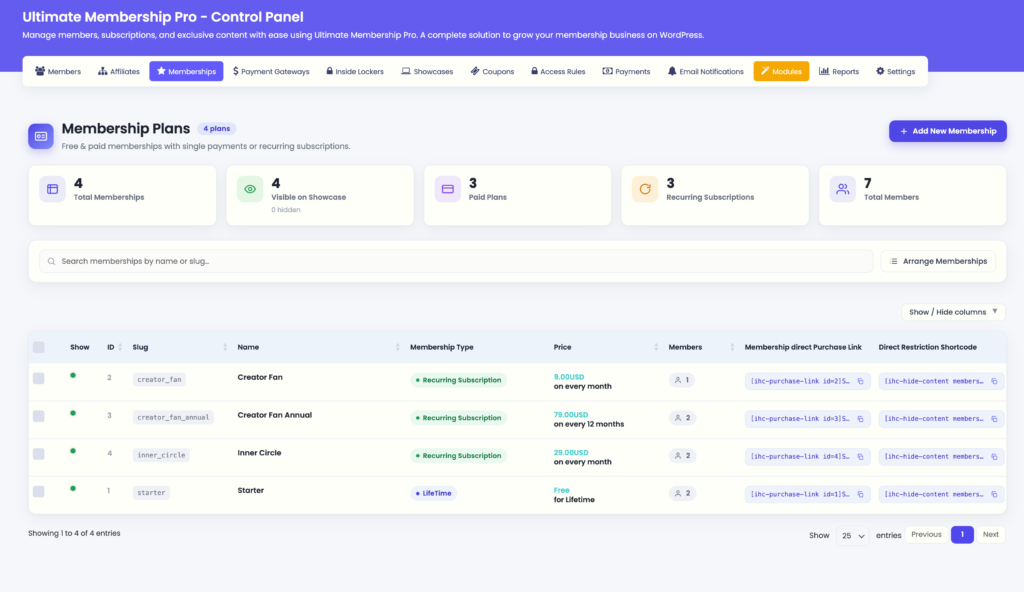The height and width of the screenshot is (592, 1024).
Task: Open members count badge for Creator Fan
Action: (x=682, y=380)
